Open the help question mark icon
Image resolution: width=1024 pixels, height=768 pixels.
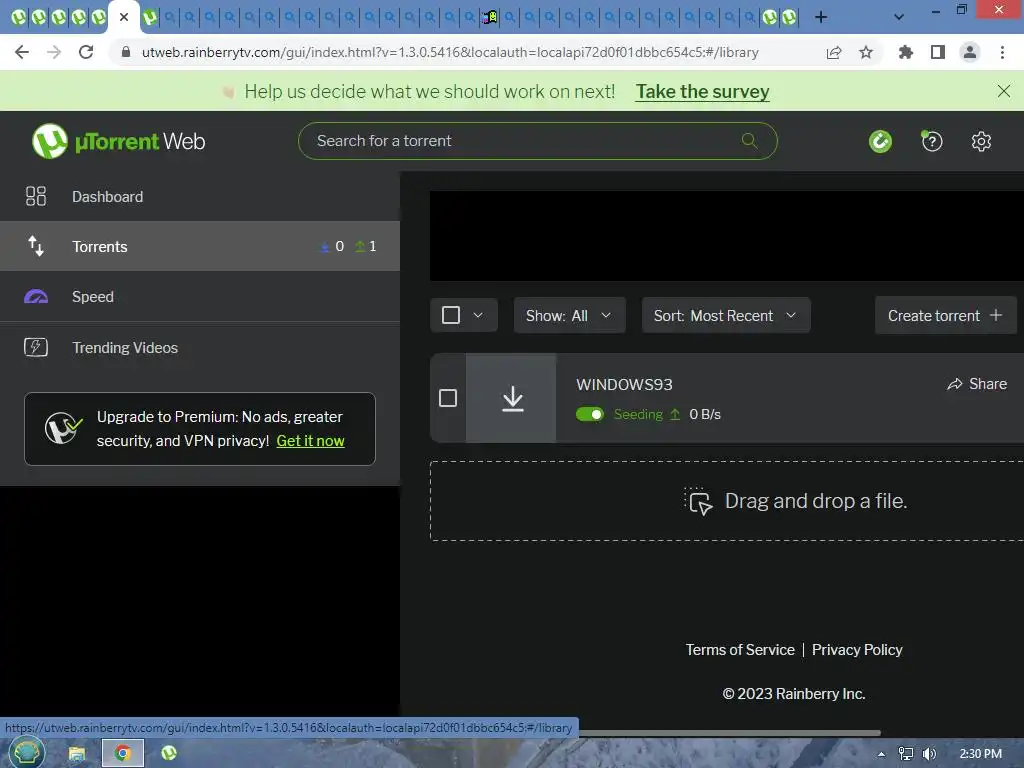point(931,141)
